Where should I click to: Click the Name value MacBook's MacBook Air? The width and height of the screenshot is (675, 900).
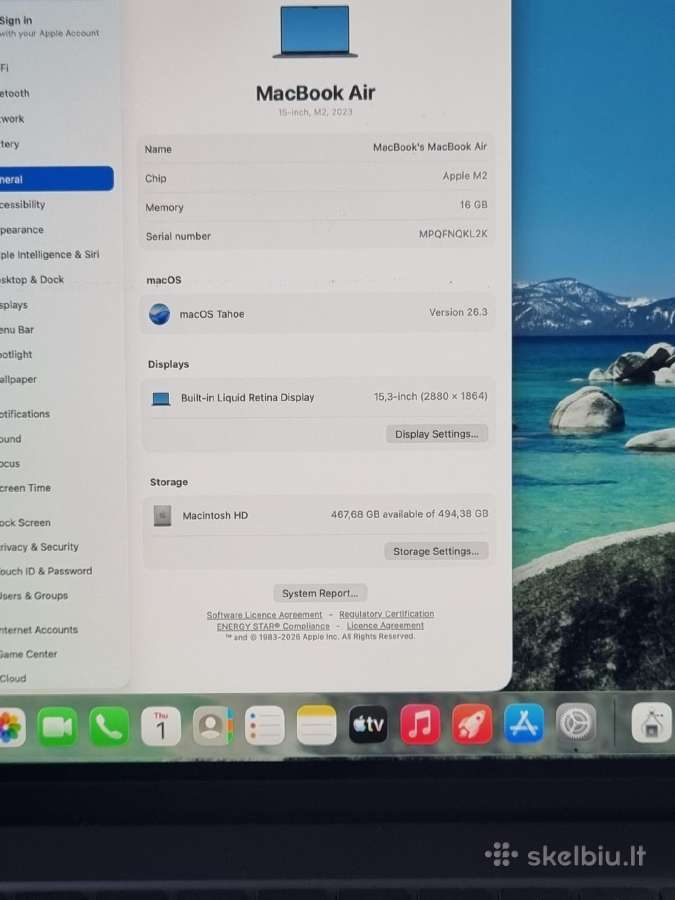click(x=430, y=147)
